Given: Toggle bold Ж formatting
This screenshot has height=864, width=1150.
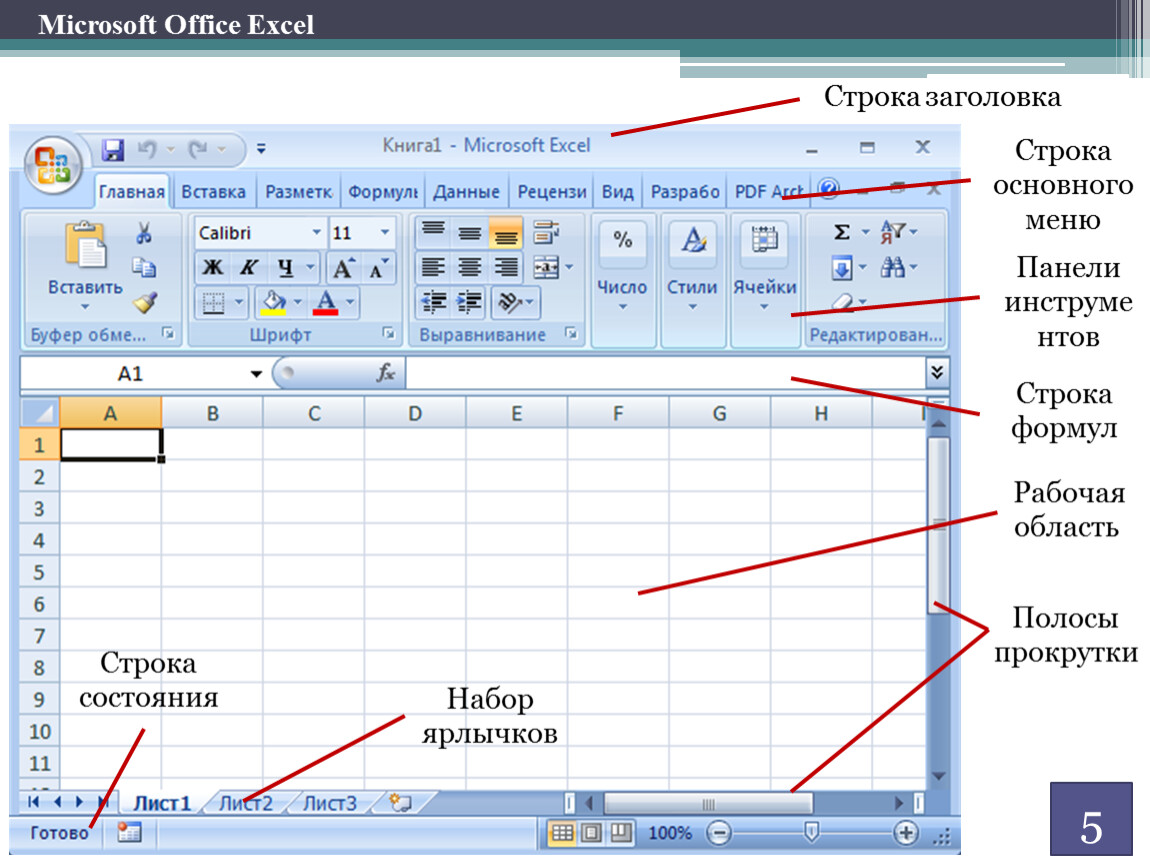Looking at the screenshot, I should [212, 268].
